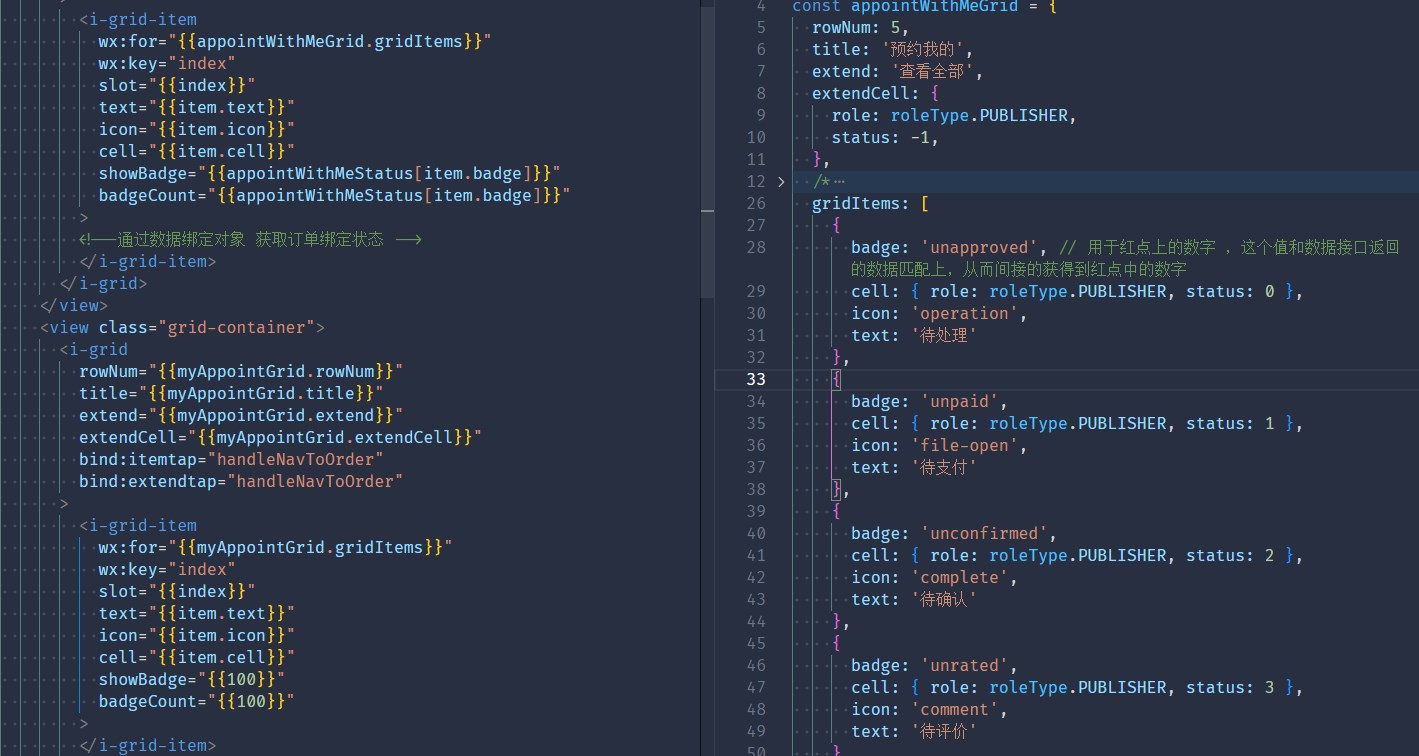Click the cell line with status: 1
The image size is (1419, 756).
click(1077, 423)
